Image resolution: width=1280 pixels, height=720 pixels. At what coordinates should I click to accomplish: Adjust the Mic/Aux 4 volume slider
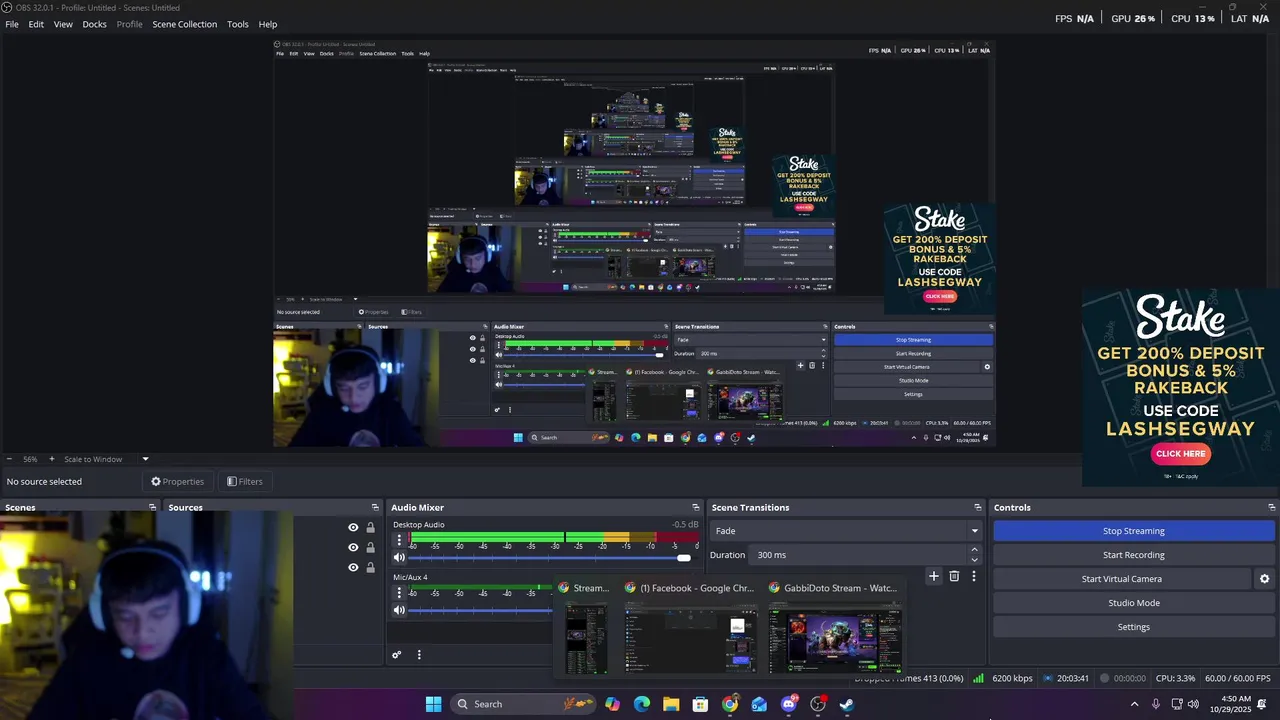482,610
